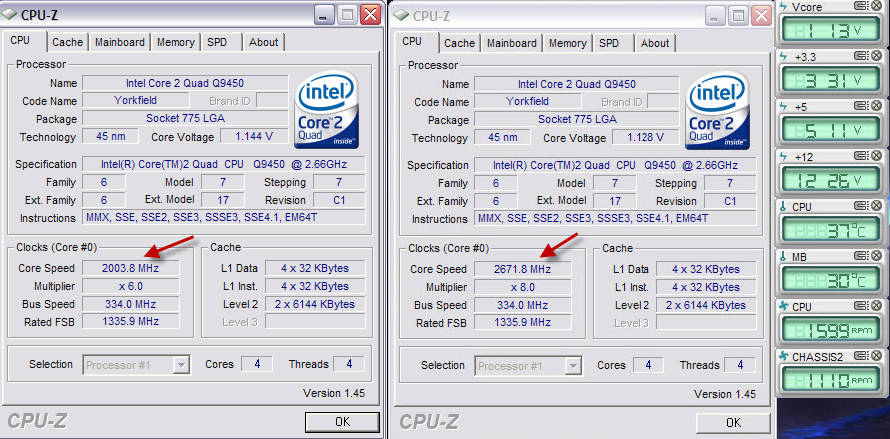Click Threads value in right window

click(740, 365)
